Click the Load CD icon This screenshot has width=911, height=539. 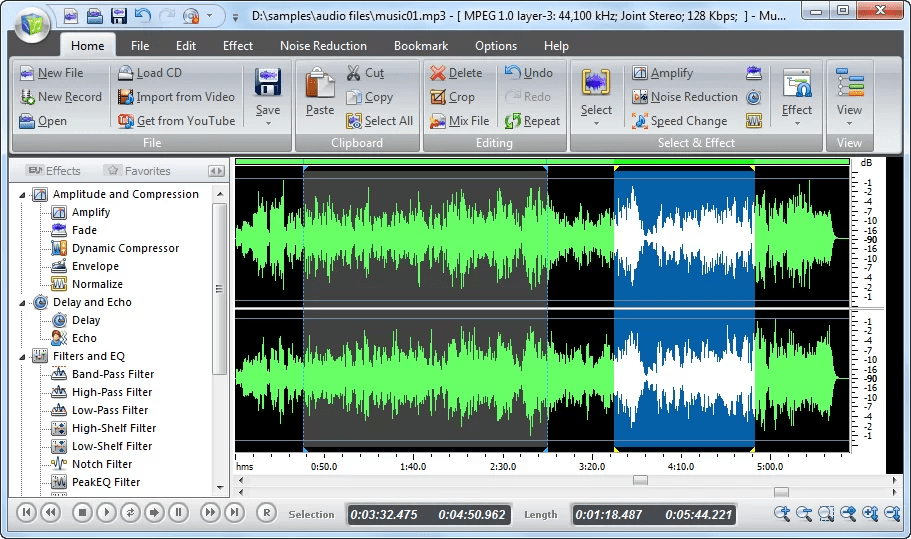point(125,73)
